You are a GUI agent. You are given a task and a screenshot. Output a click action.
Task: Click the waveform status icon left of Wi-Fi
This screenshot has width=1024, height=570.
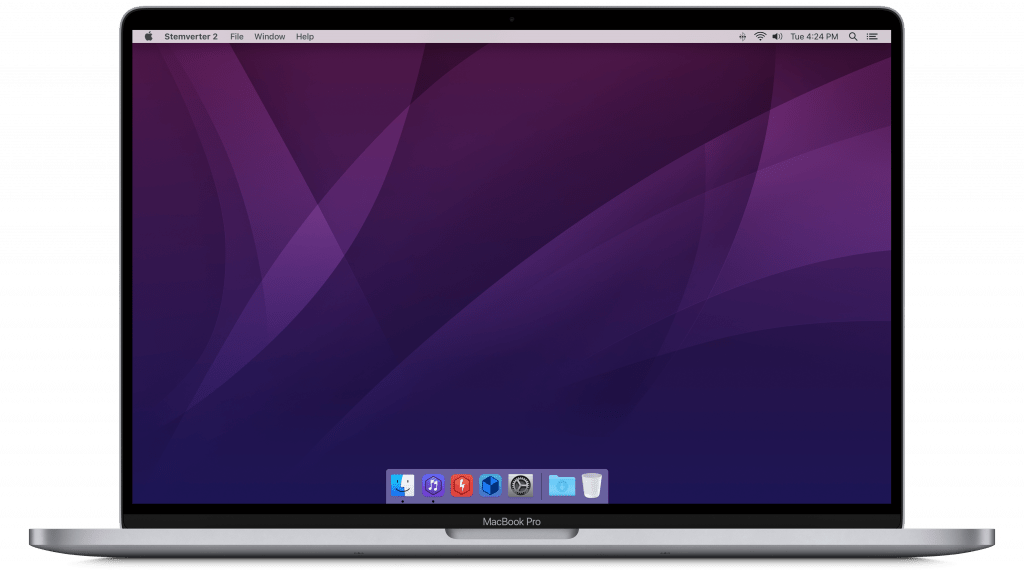[x=743, y=37]
